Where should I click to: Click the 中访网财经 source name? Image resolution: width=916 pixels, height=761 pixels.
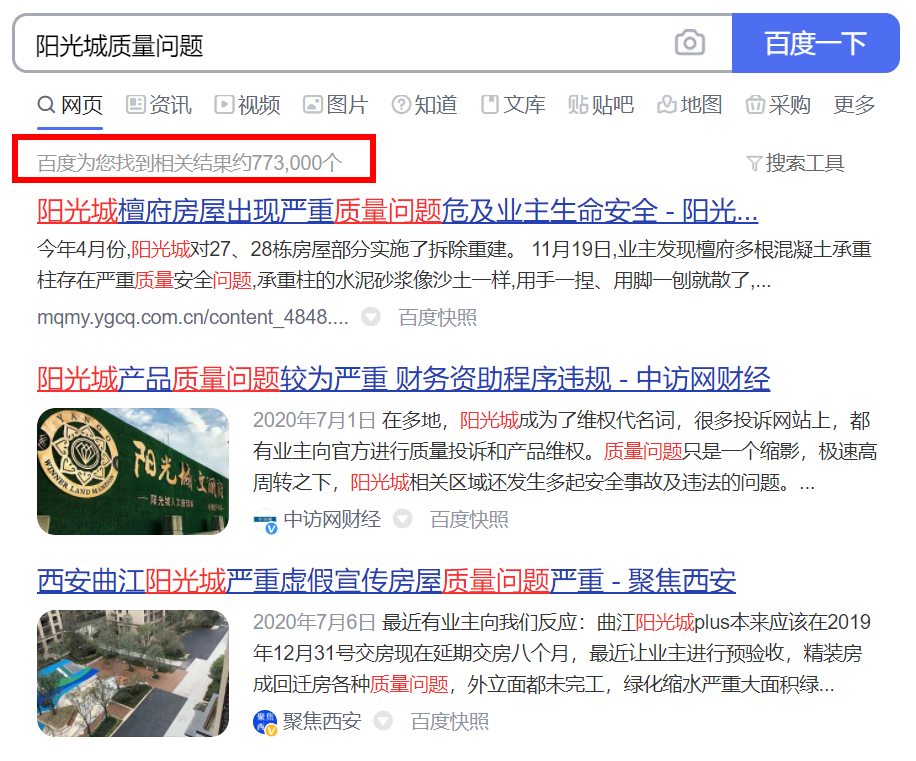pyautogui.click(x=332, y=519)
